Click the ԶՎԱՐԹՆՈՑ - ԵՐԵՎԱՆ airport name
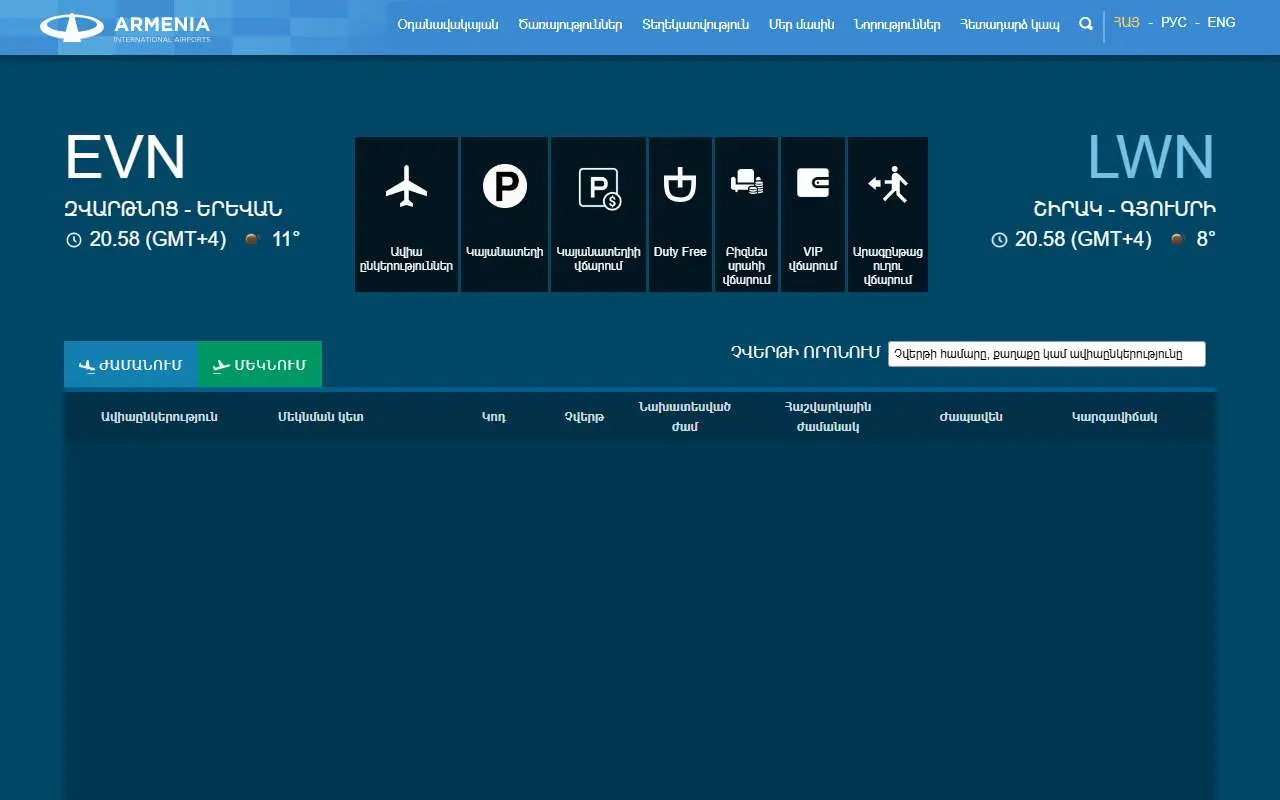Viewport: 1280px width, 800px height. tap(173, 209)
